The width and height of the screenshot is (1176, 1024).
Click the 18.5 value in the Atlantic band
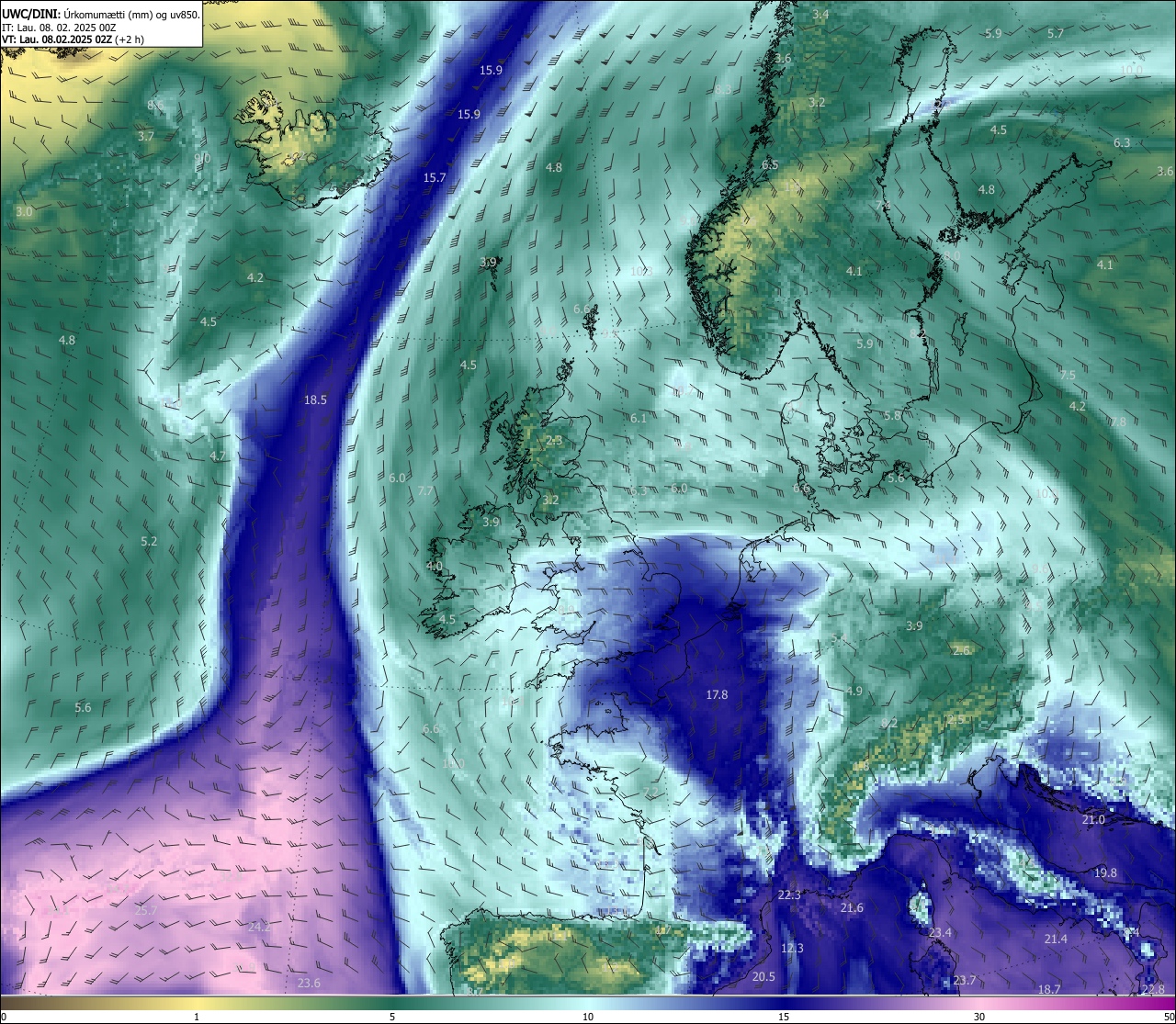tap(315, 399)
